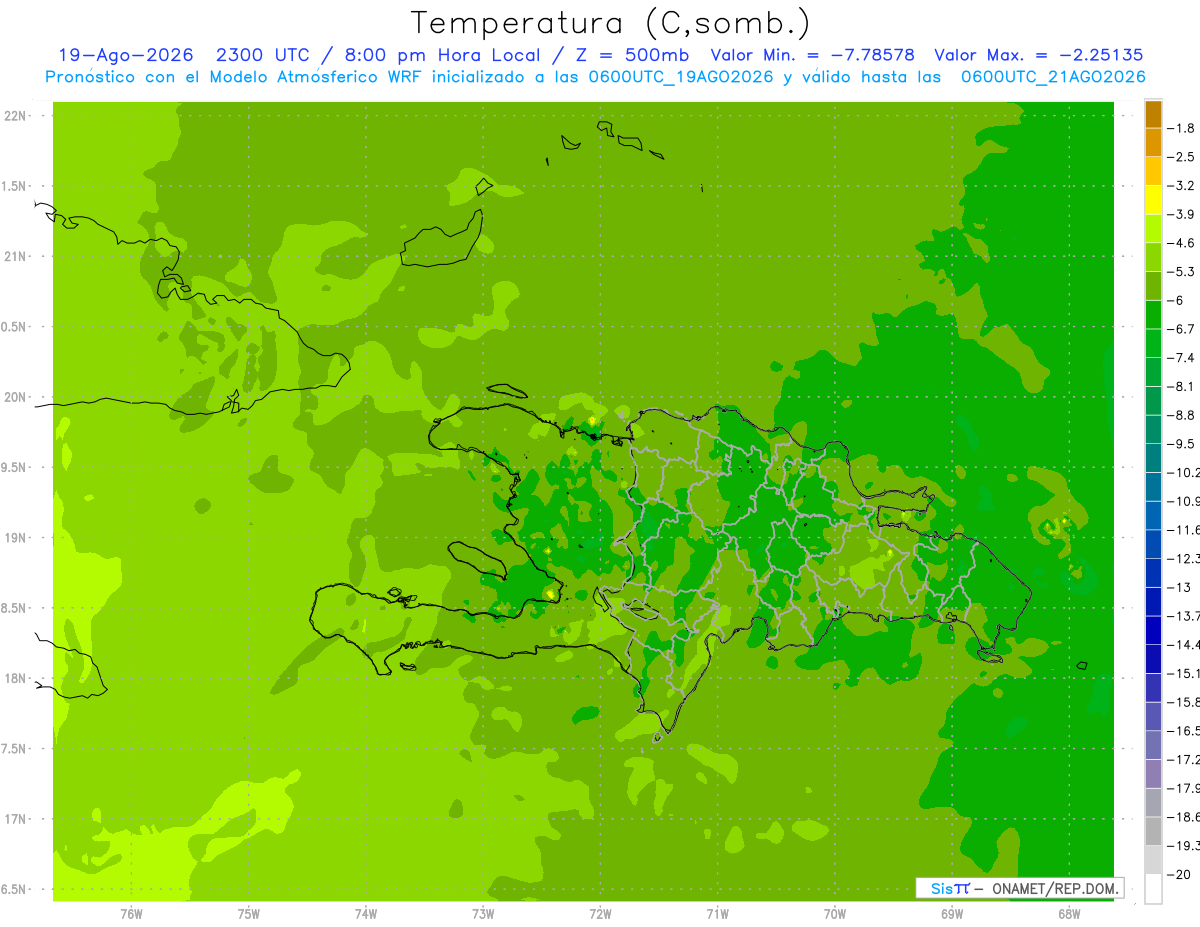1200x927 pixels.
Task: Click the '75W' longitude label
Action: click(x=248, y=914)
